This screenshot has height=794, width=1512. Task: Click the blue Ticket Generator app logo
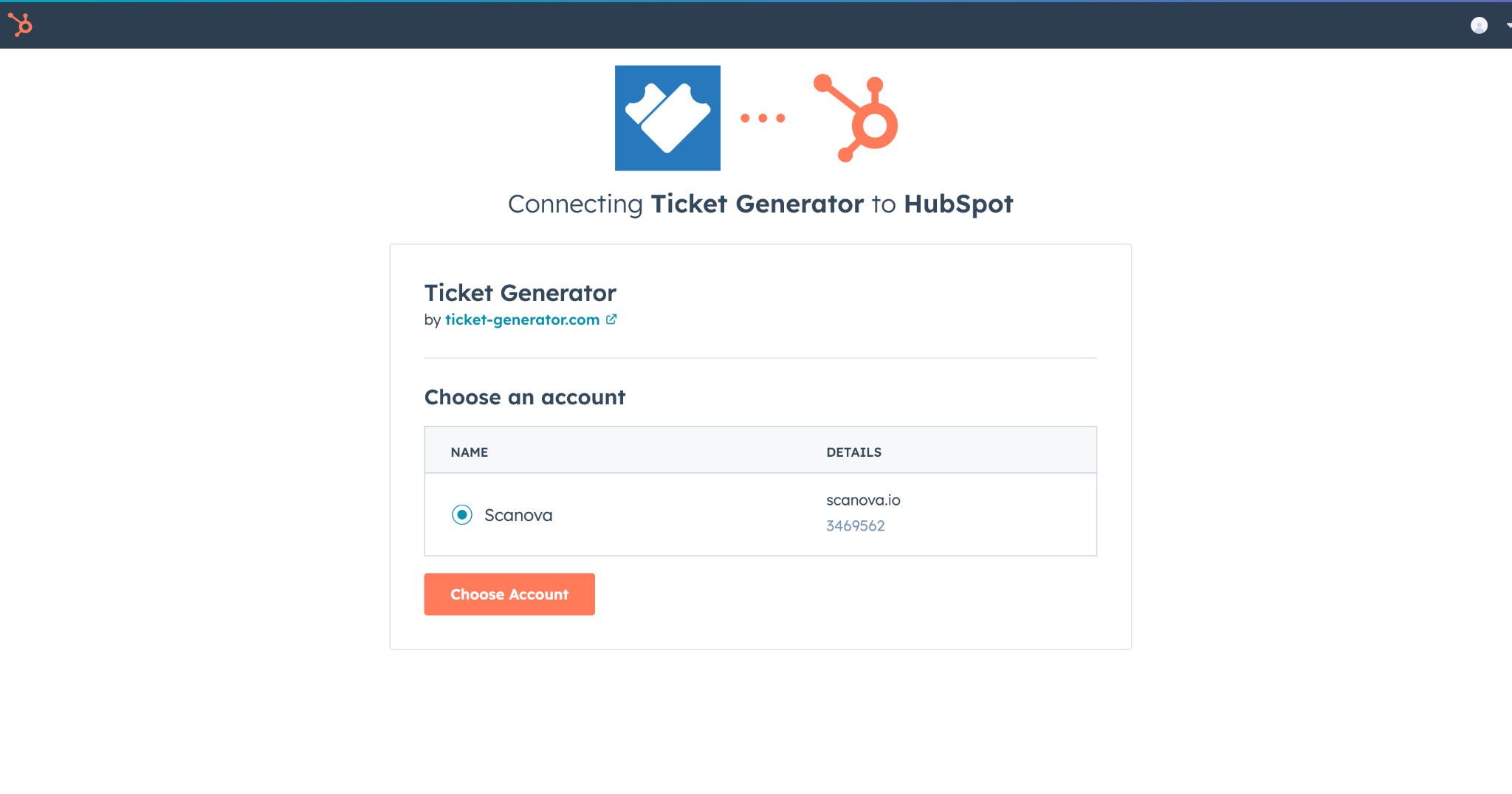coord(667,118)
